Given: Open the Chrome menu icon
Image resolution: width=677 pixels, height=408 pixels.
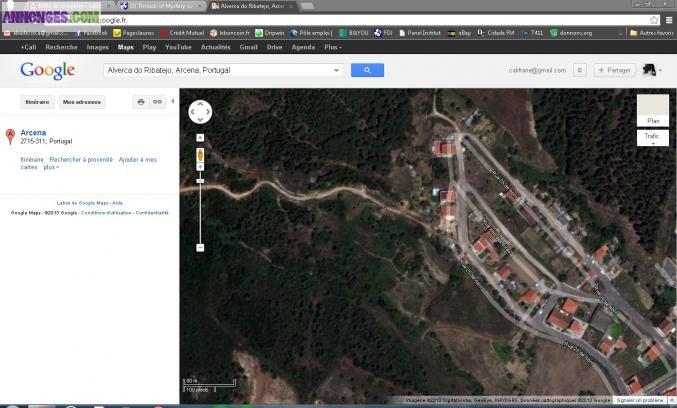Looking at the screenshot, I should tap(669, 20).
